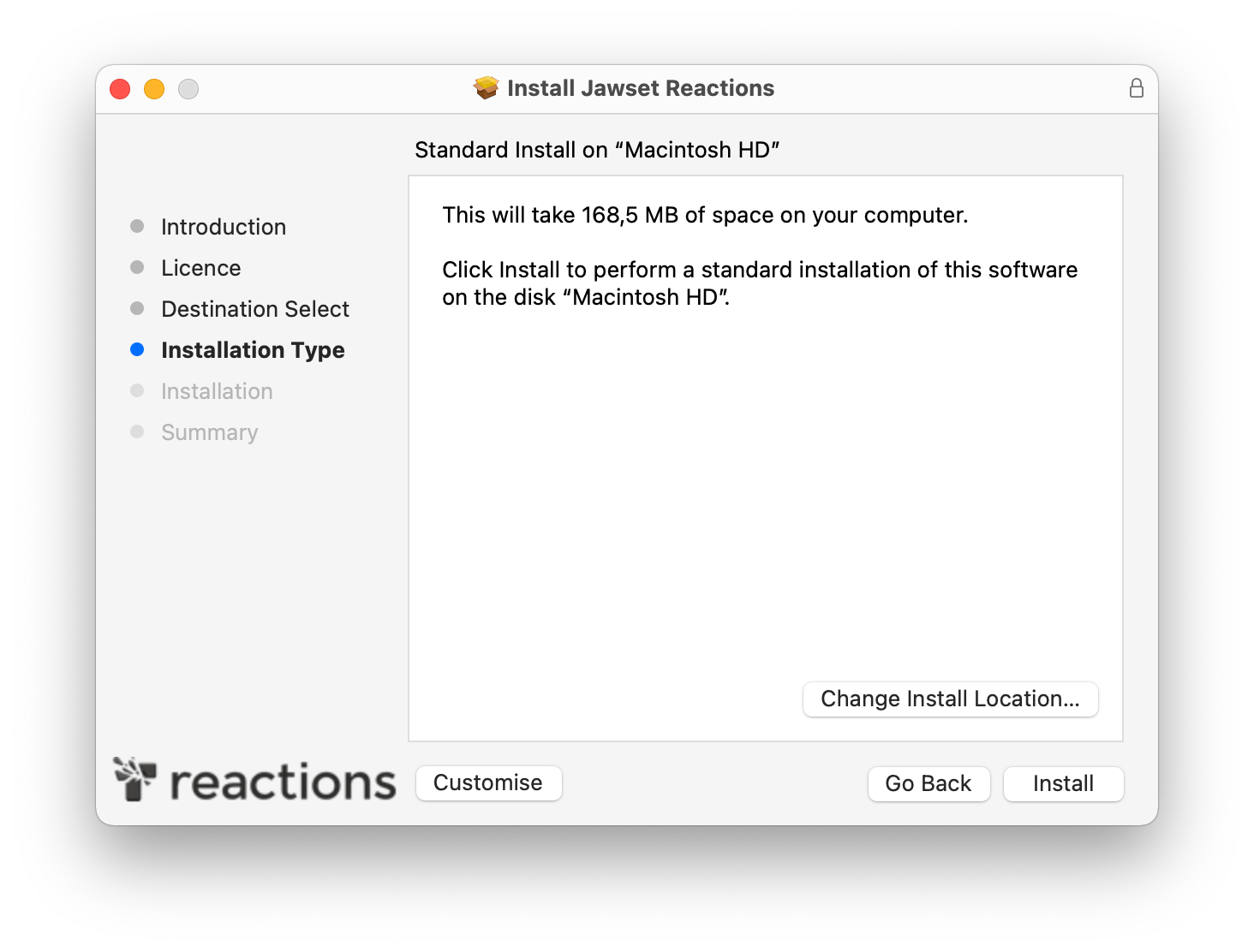
Task: Click the blue bullet beside Installation Type
Action: [x=137, y=349]
